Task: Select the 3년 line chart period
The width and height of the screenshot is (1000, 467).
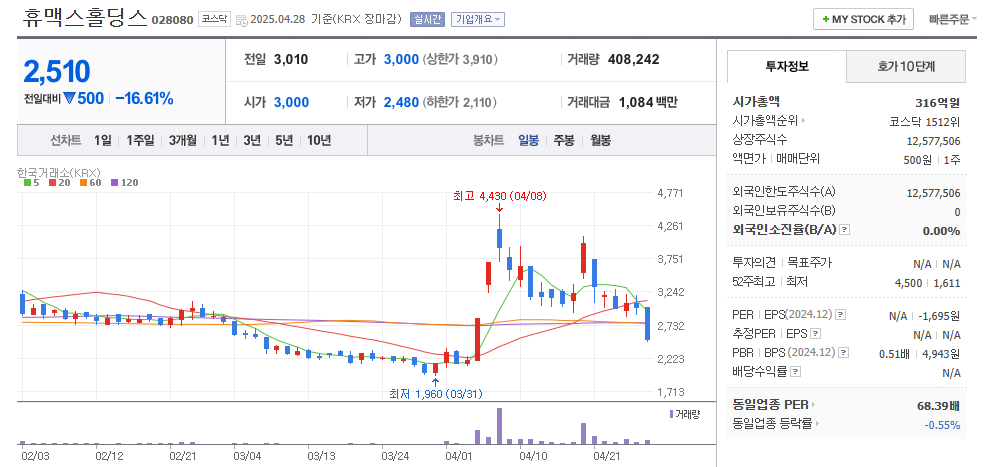Action: click(x=252, y=140)
